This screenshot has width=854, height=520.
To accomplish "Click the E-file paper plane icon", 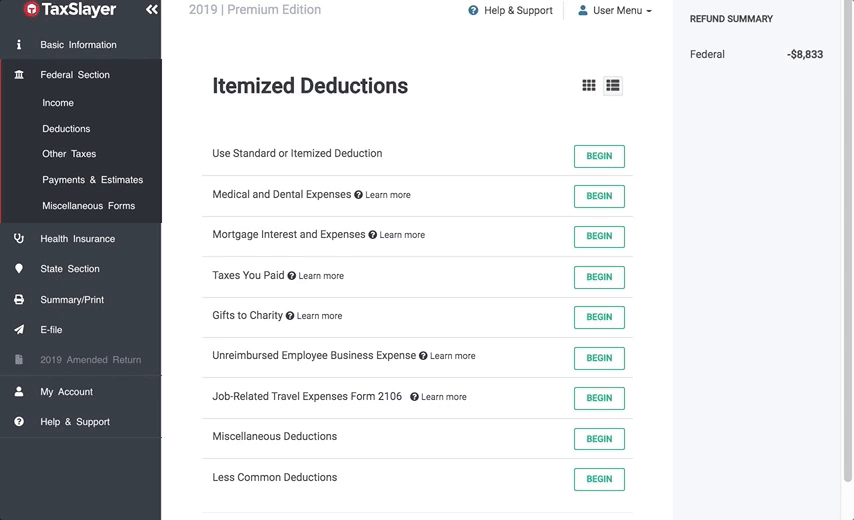I will [19, 330].
